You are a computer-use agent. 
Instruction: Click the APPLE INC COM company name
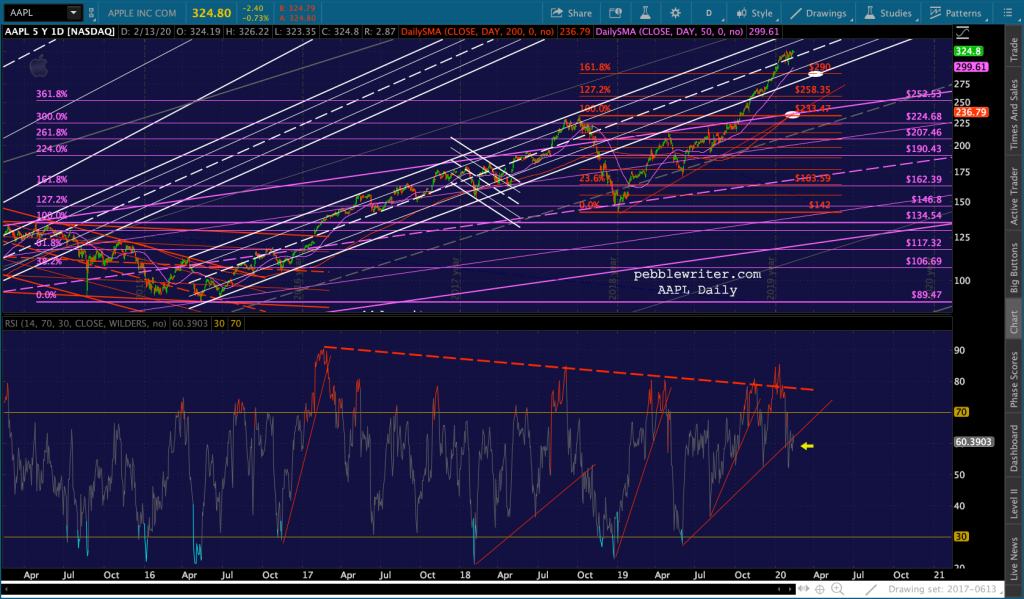pos(142,13)
